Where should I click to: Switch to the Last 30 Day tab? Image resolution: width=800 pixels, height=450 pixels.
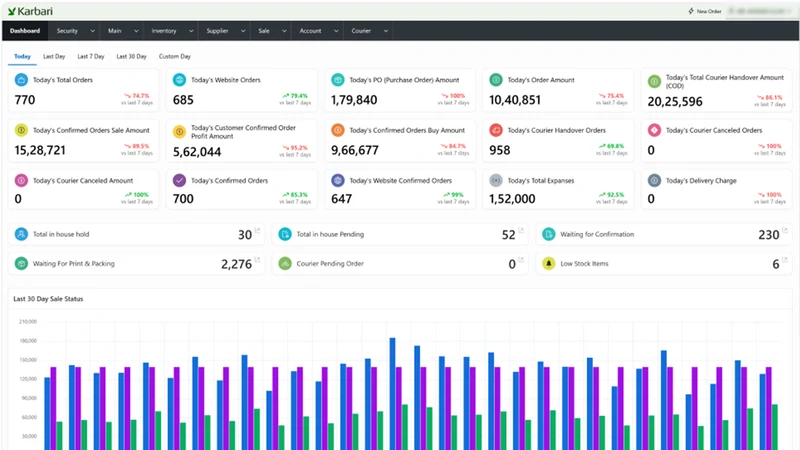tap(132, 56)
